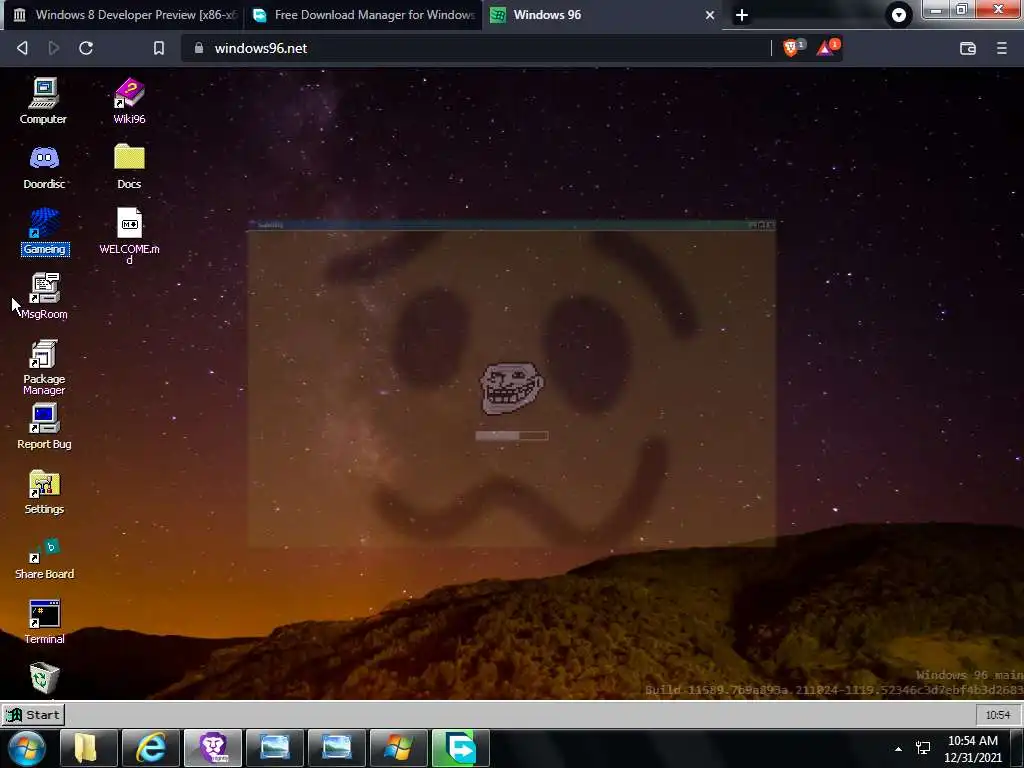The height and width of the screenshot is (768, 1024).
Task: Open the Terminal shortcut
Action: (x=44, y=622)
